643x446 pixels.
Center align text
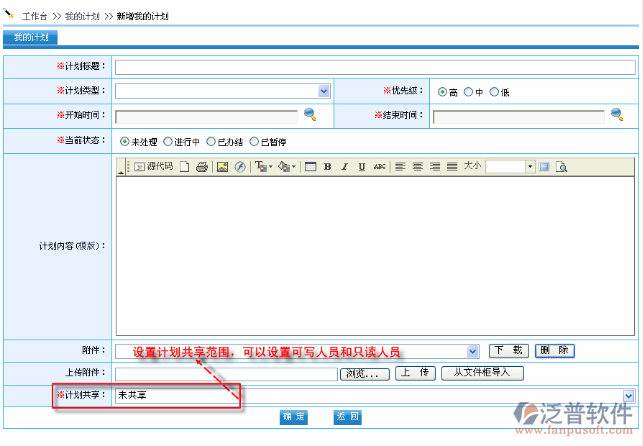(417, 167)
